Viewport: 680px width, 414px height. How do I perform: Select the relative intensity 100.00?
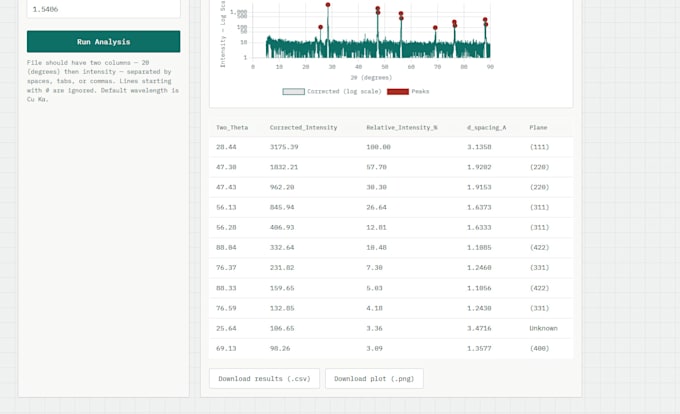click(378, 147)
